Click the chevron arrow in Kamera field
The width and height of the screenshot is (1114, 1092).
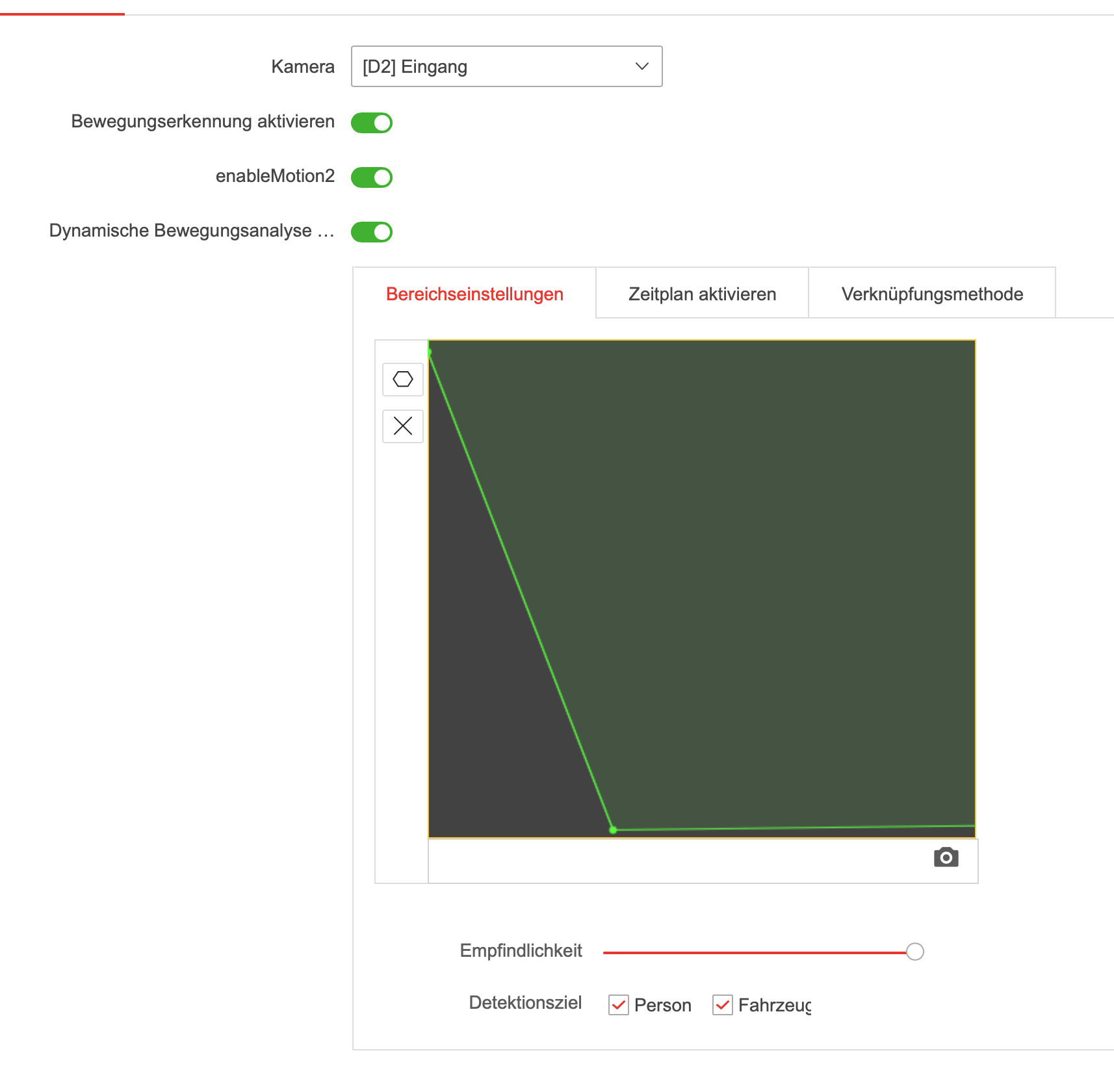click(642, 66)
